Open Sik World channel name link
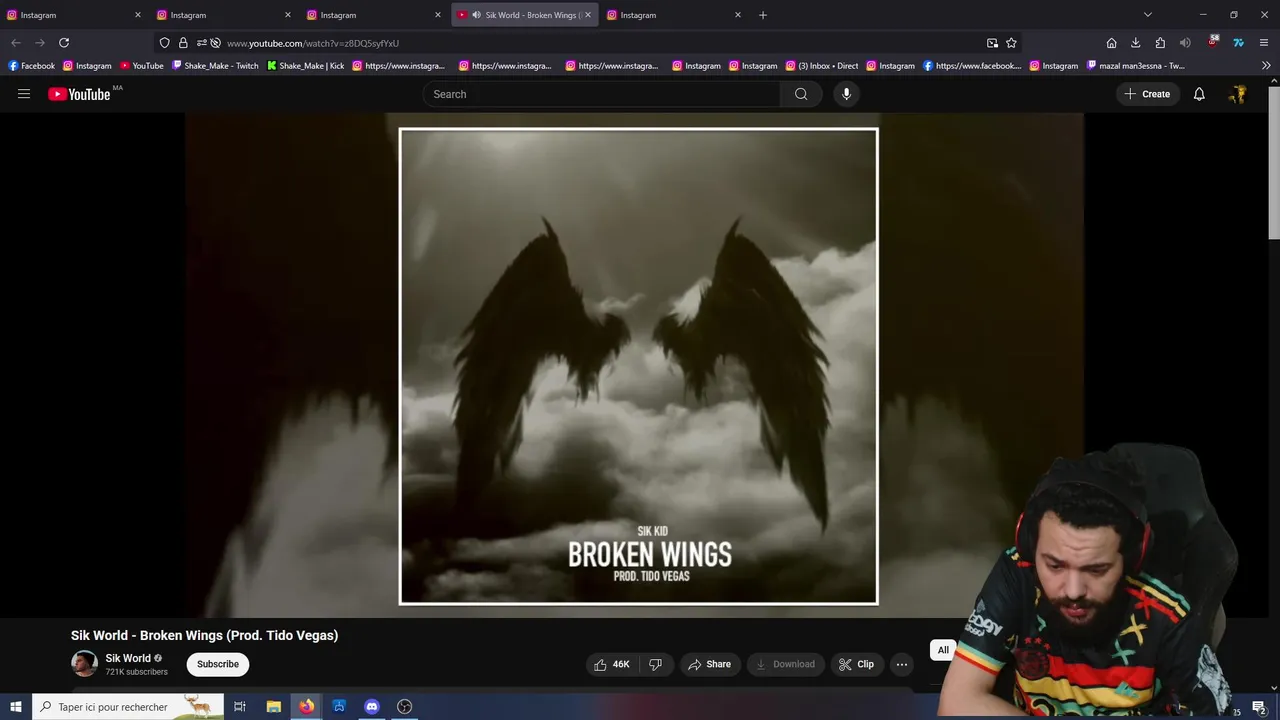 pyautogui.click(x=128, y=658)
